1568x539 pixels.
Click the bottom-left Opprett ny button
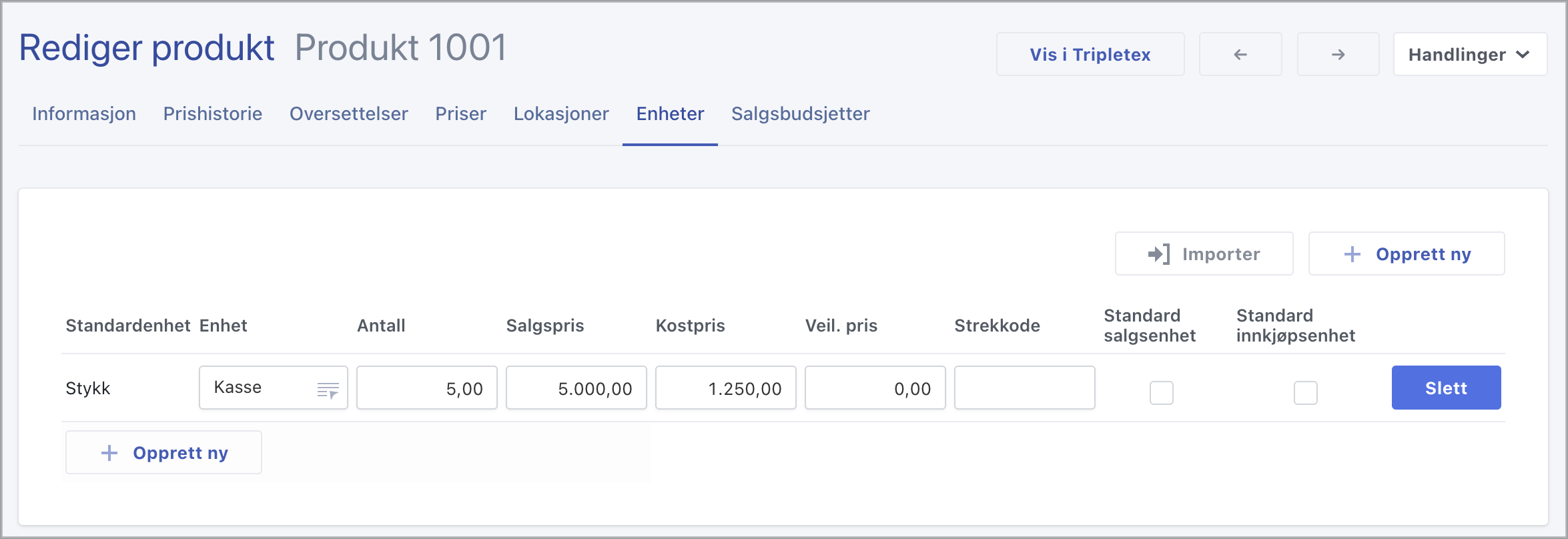tap(163, 453)
